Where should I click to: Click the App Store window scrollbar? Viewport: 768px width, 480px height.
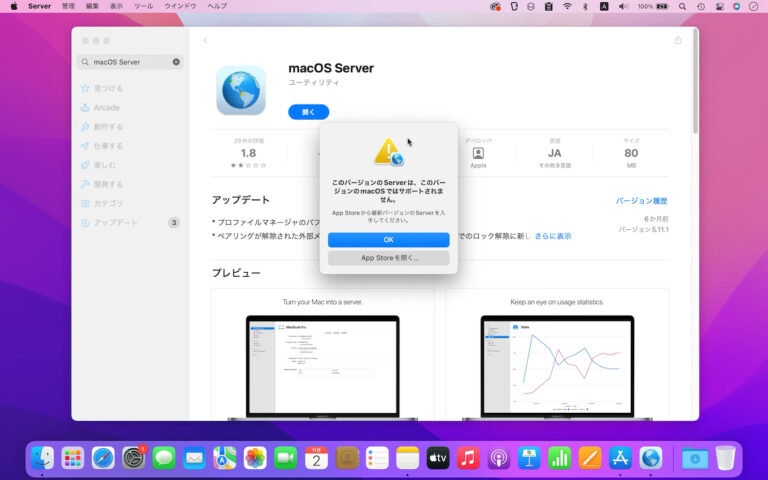(695, 83)
